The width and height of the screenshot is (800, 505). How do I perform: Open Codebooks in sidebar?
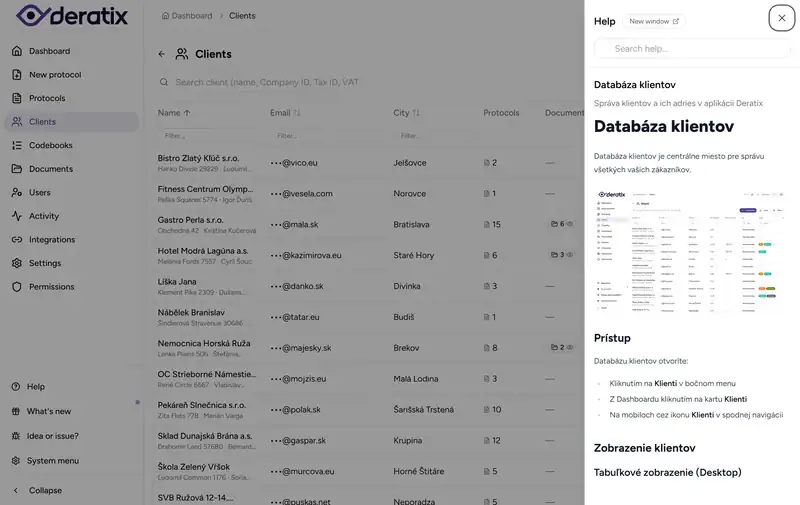(51, 145)
